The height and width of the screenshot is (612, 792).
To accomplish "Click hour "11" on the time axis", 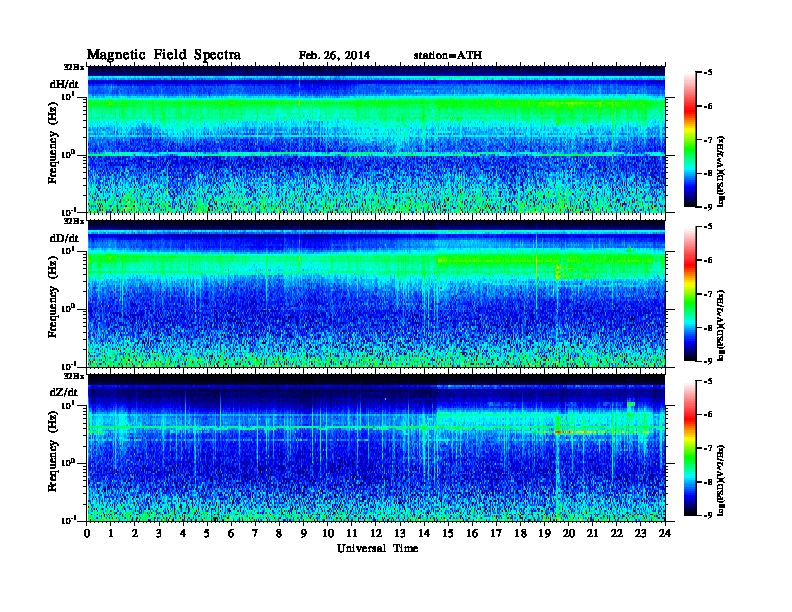I will (352, 533).
